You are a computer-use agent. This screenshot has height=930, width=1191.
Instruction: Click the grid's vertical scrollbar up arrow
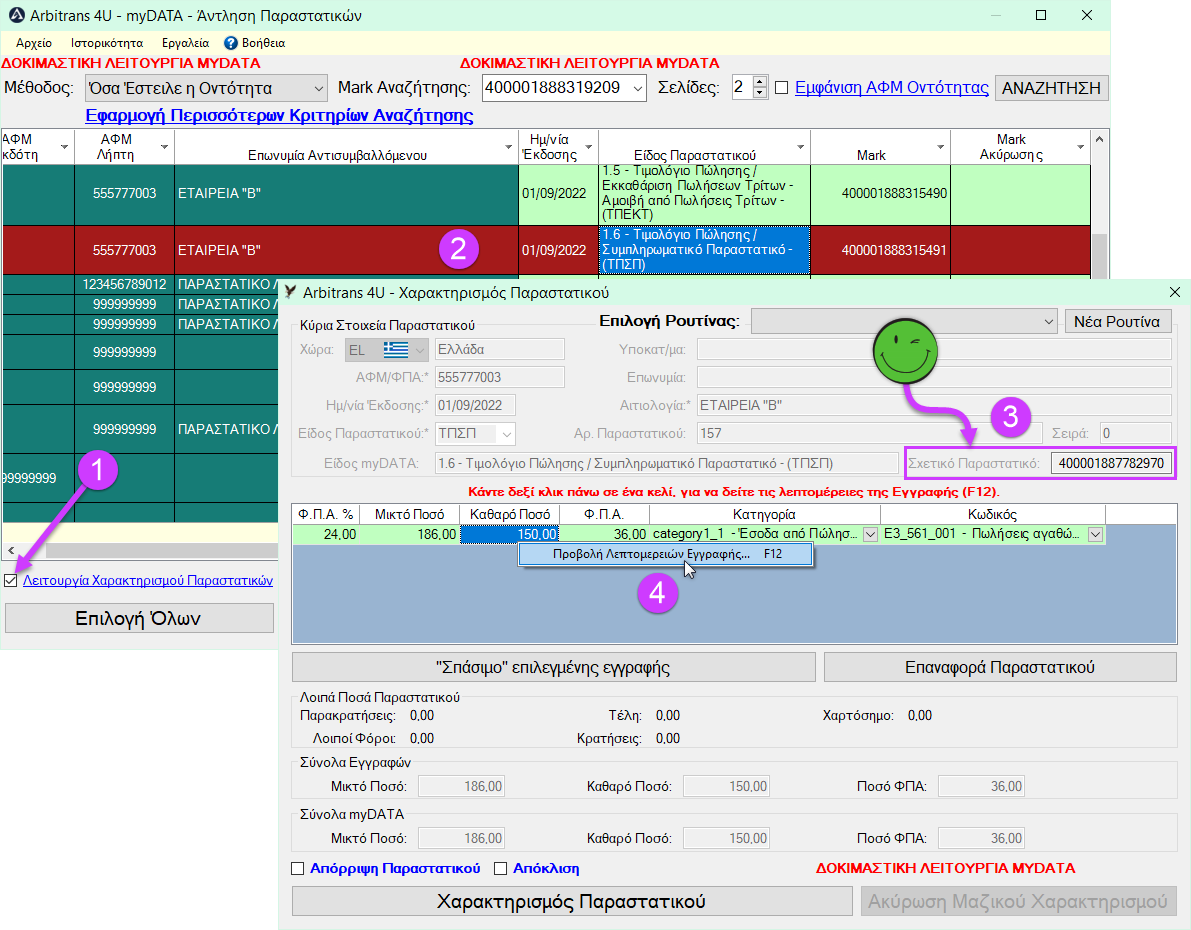[1098, 140]
